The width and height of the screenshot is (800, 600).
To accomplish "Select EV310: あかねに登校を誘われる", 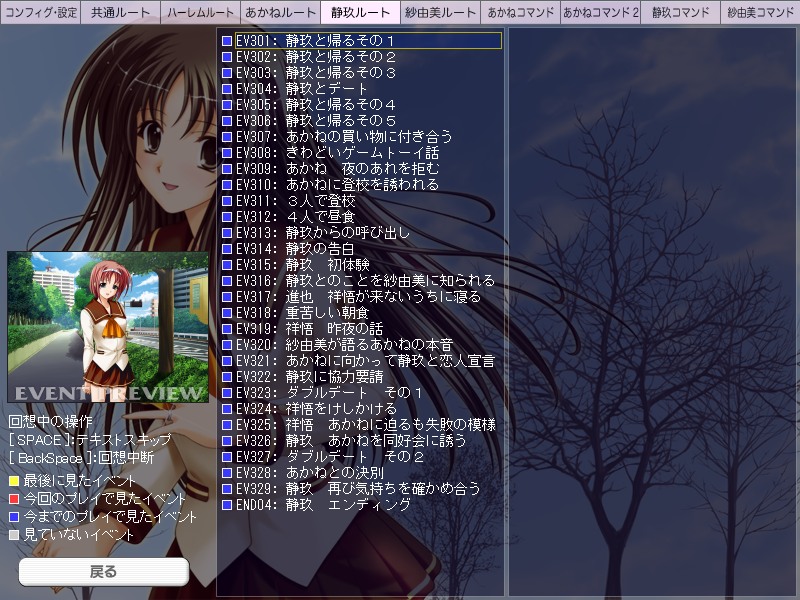I will (x=337, y=185).
